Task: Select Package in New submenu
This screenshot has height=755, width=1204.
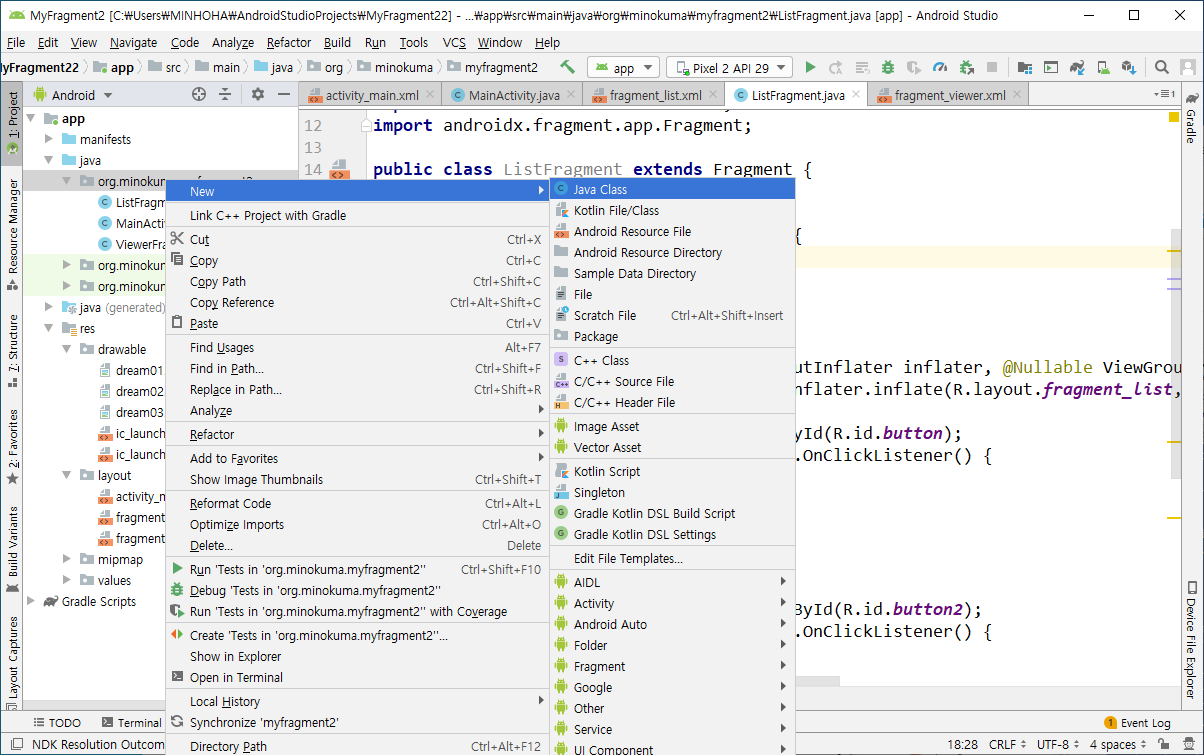Action: coord(672,337)
